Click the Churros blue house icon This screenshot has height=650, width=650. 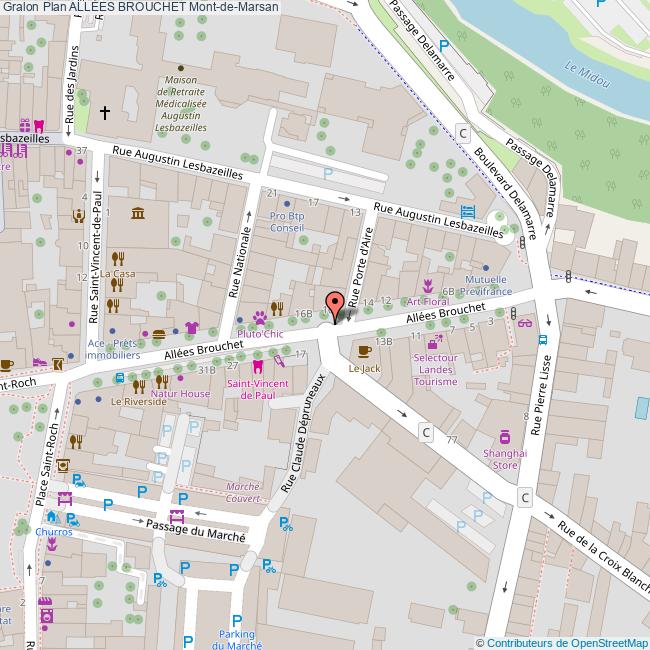point(51,517)
